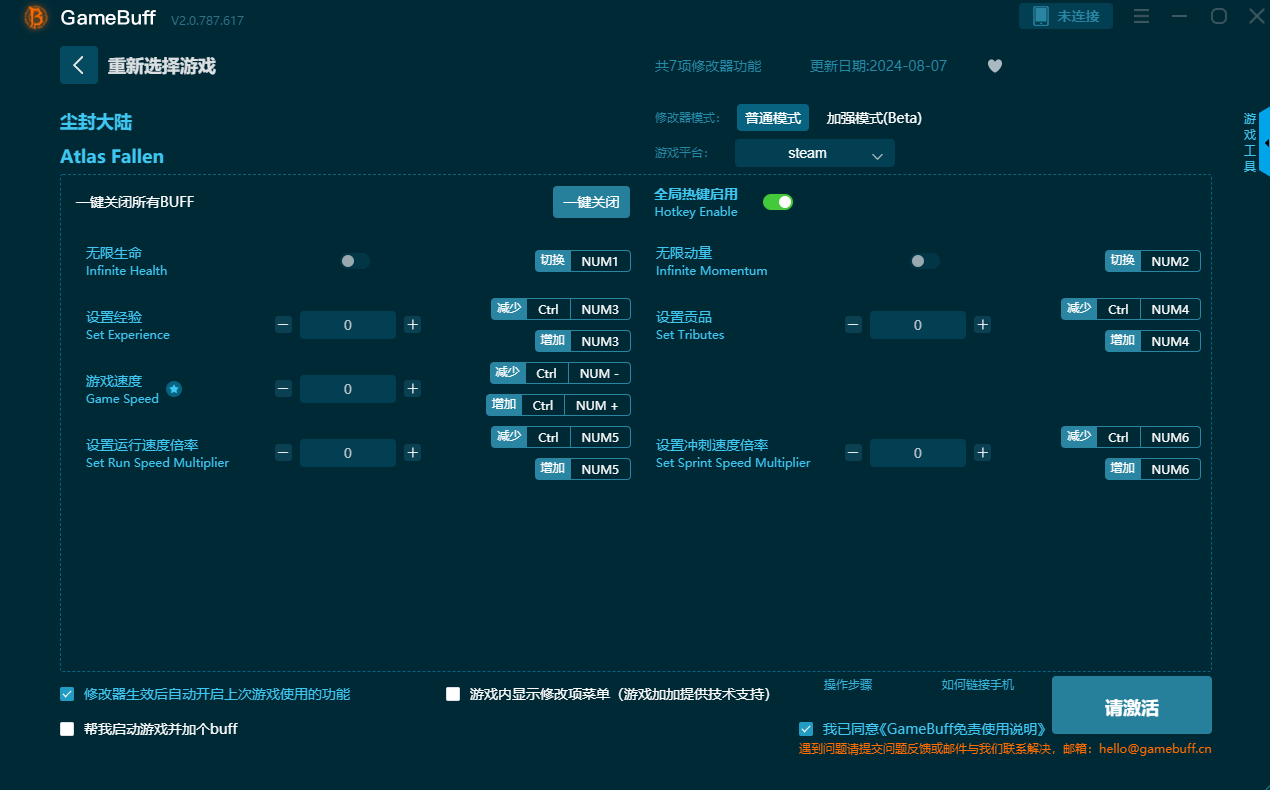The width and height of the screenshot is (1270, 790).
Task: Select 普通模式 trainer mode
Action: pyautogui.click(x=773, y=118)
